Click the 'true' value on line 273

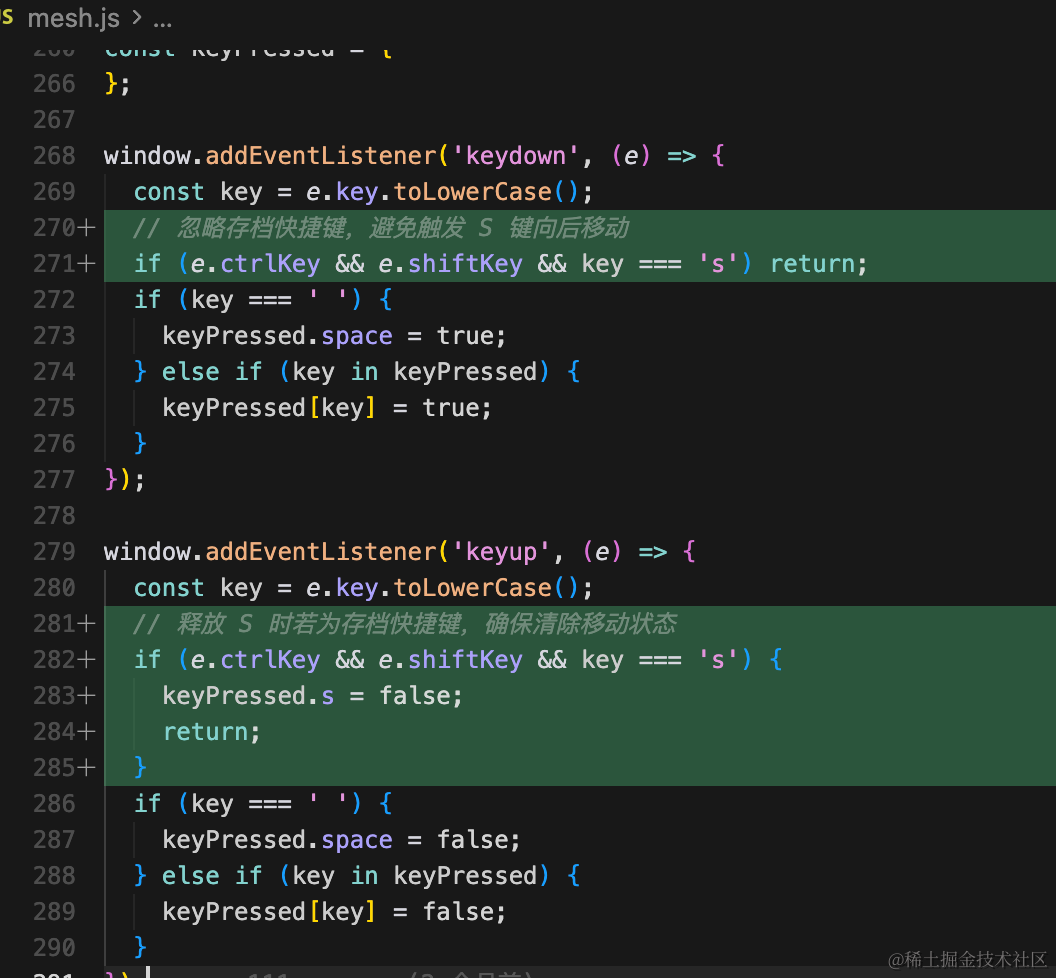pos(465,336)
